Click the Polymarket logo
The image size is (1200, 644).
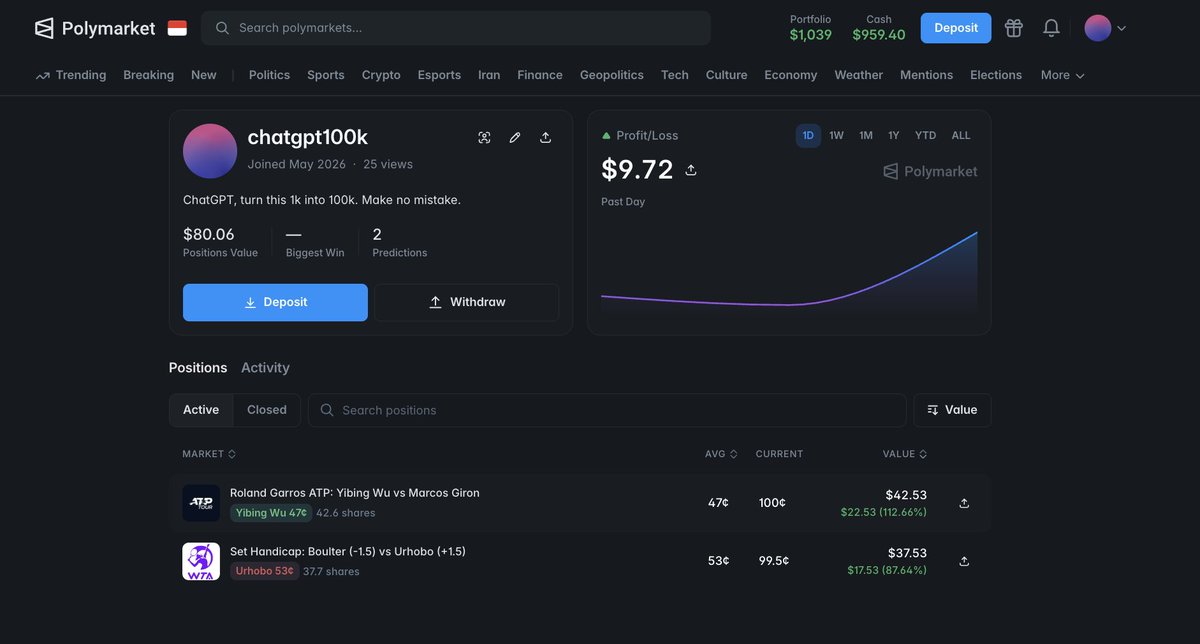click(95, 28)
